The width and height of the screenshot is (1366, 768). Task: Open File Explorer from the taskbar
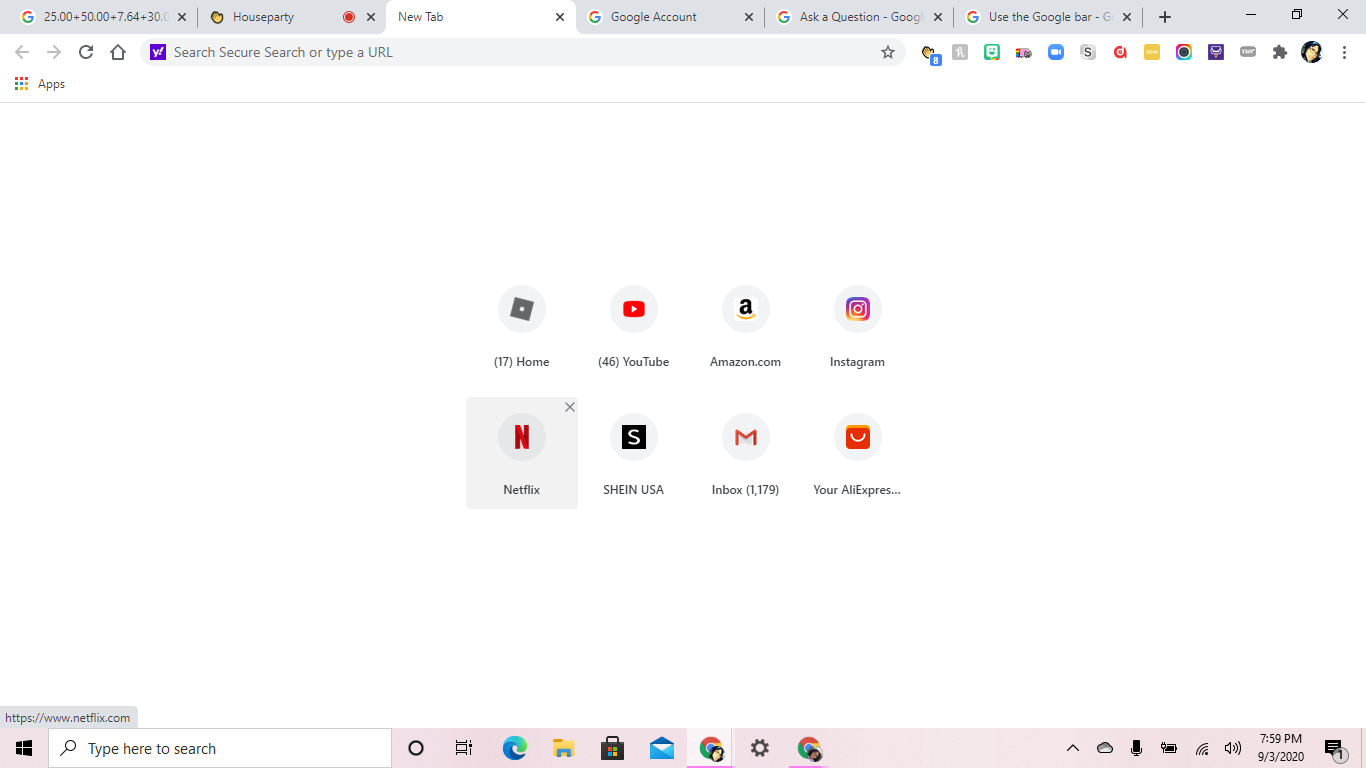563,748
